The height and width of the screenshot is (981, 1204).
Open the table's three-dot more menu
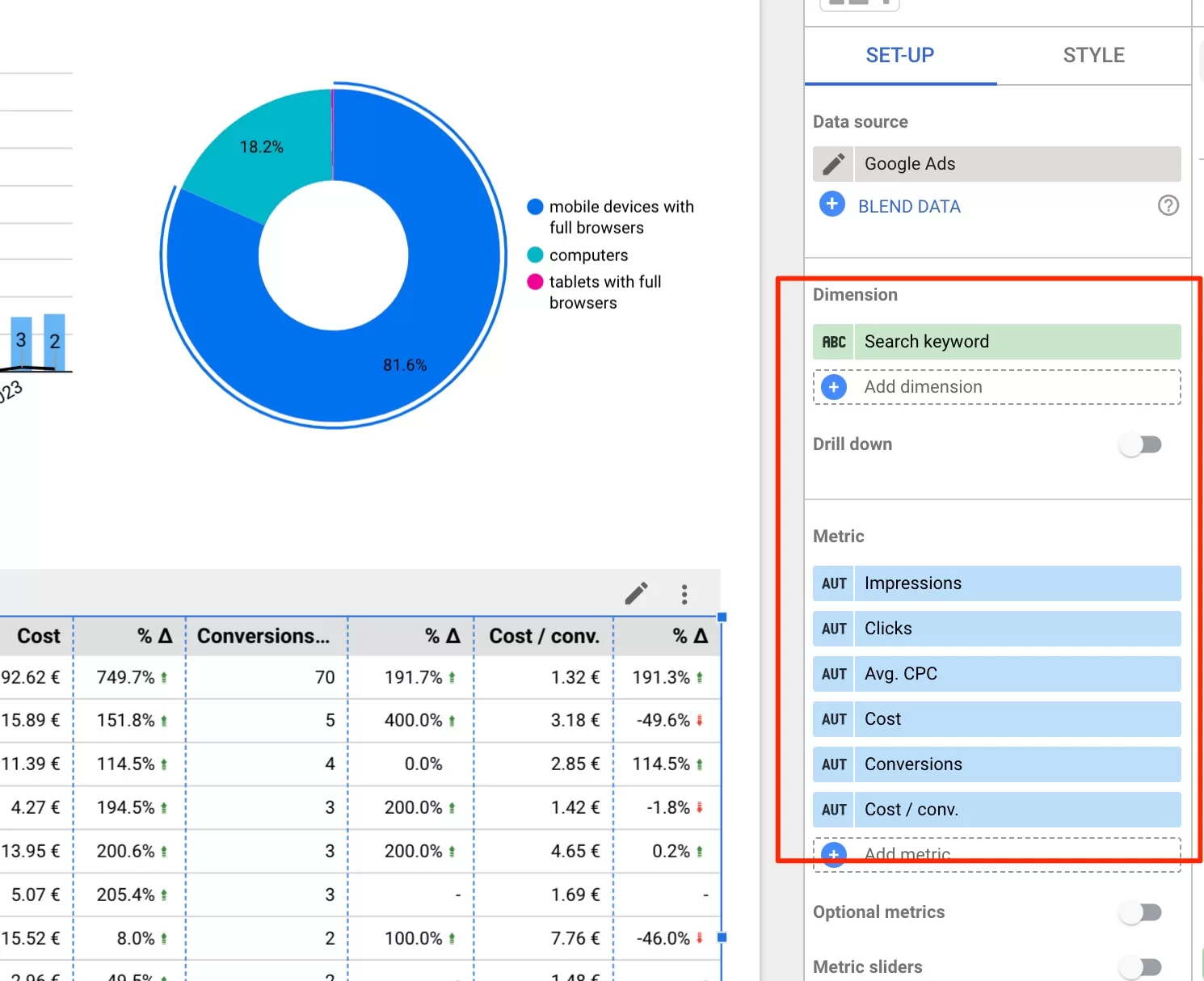(x=684, y=595)
